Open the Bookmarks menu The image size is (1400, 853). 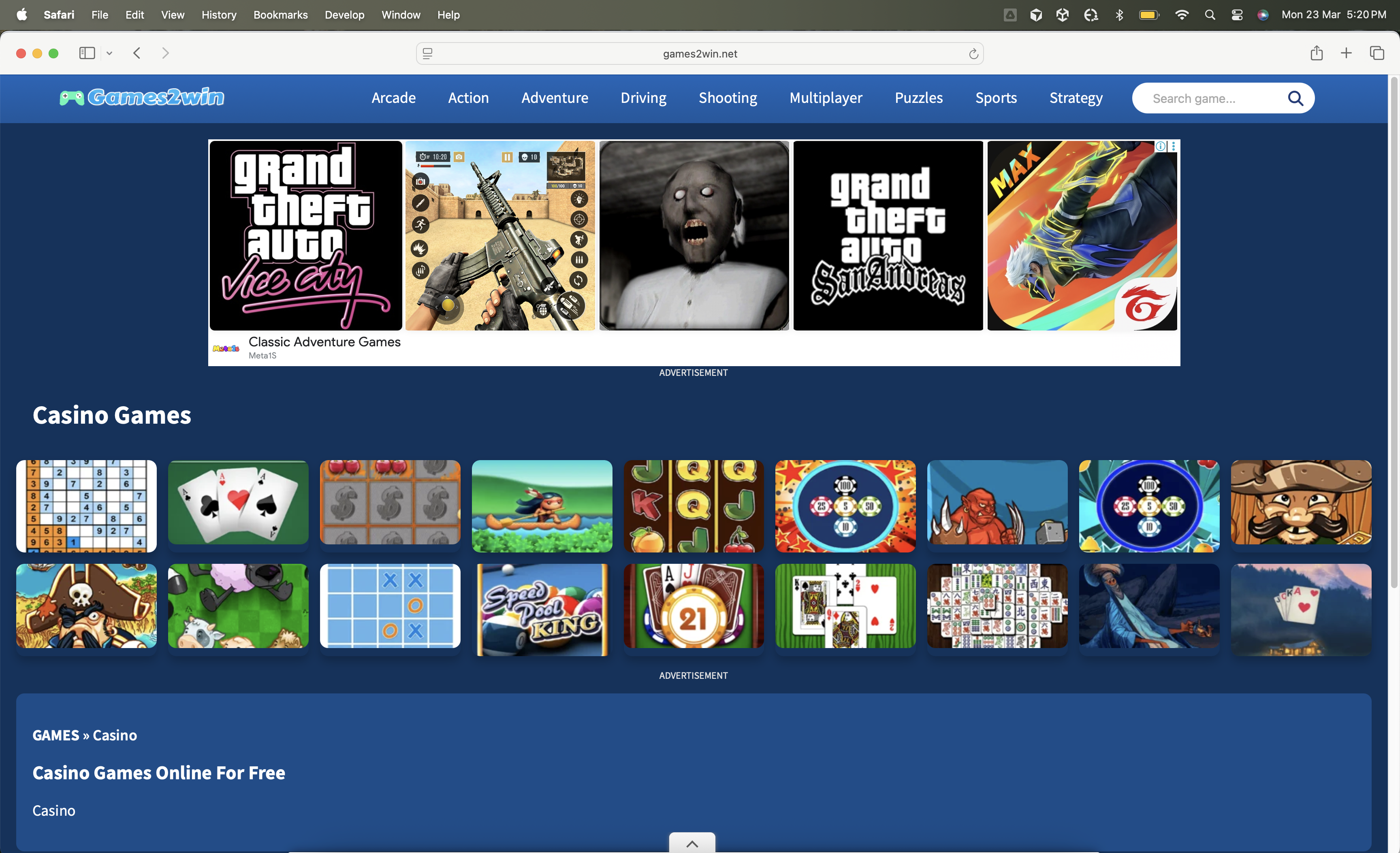[280, 15]
